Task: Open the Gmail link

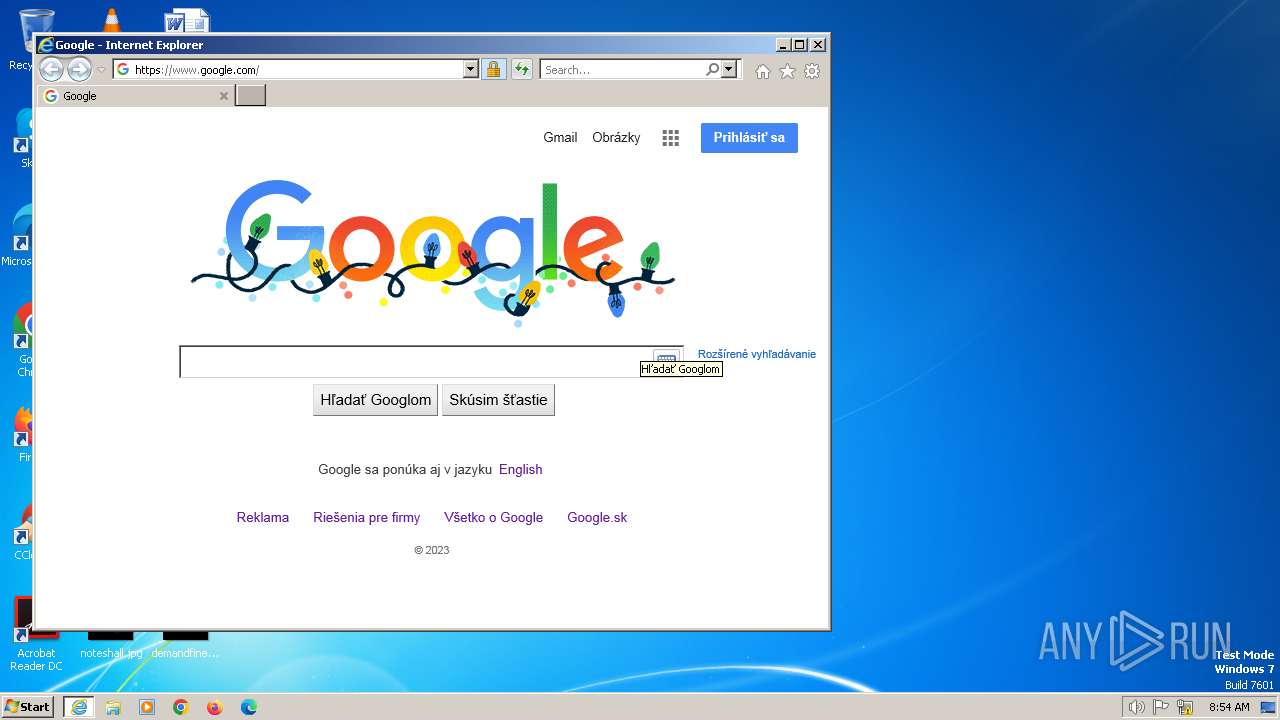Action: coord(560,138)
